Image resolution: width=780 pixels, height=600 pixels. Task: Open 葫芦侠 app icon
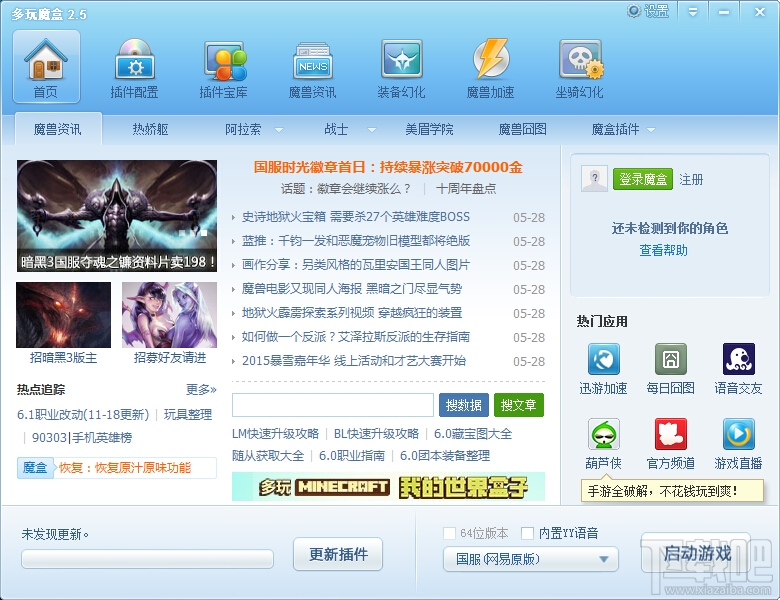603,434
